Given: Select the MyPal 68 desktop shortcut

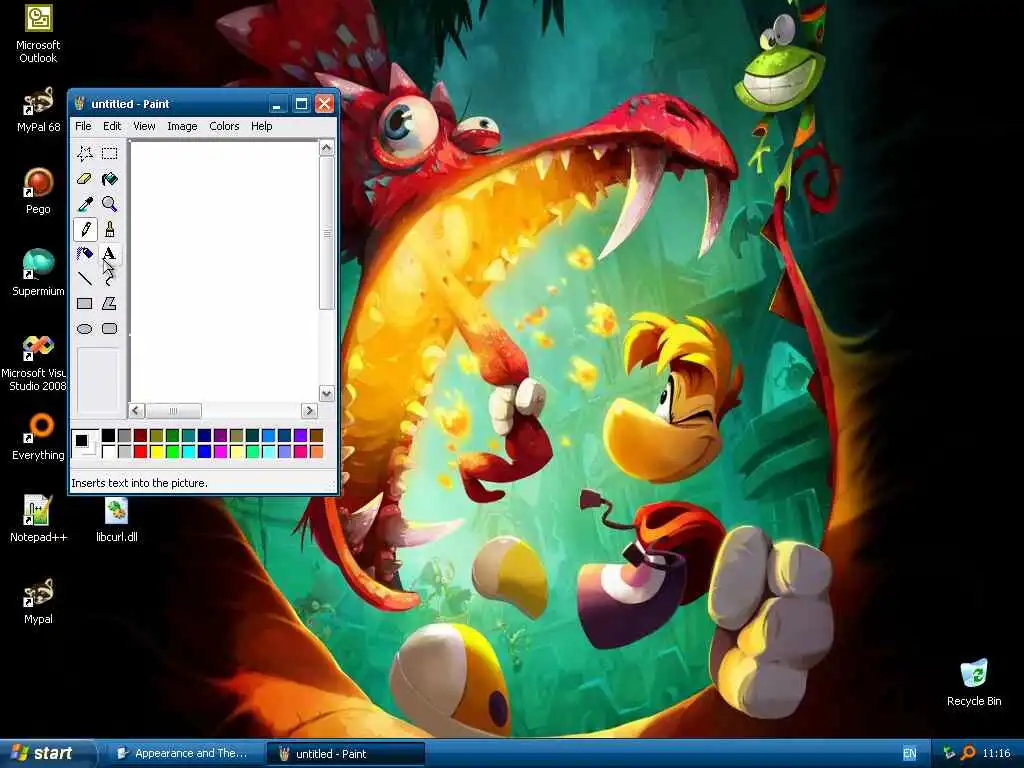Looking at the screenshot, I should tap(38, 110).
